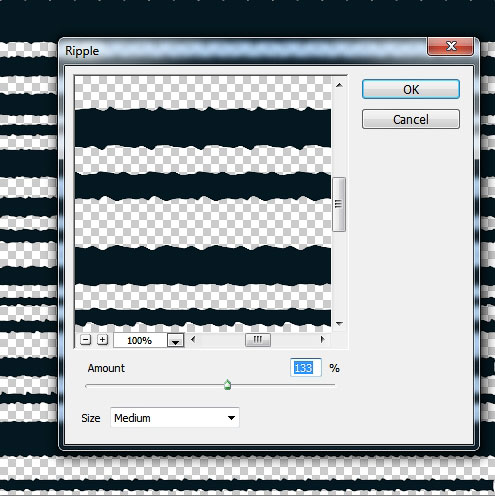Click the vertical preview scrollbar thumb
Image resolution: width=495 pixels, height=496 pixels.
339,204
